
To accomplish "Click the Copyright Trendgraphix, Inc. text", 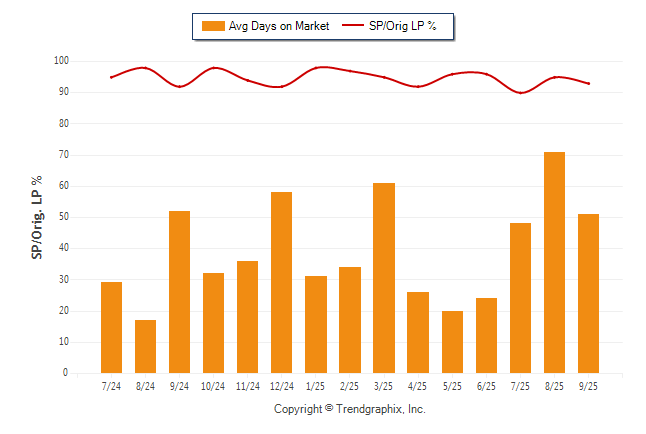I will point(350,409).
